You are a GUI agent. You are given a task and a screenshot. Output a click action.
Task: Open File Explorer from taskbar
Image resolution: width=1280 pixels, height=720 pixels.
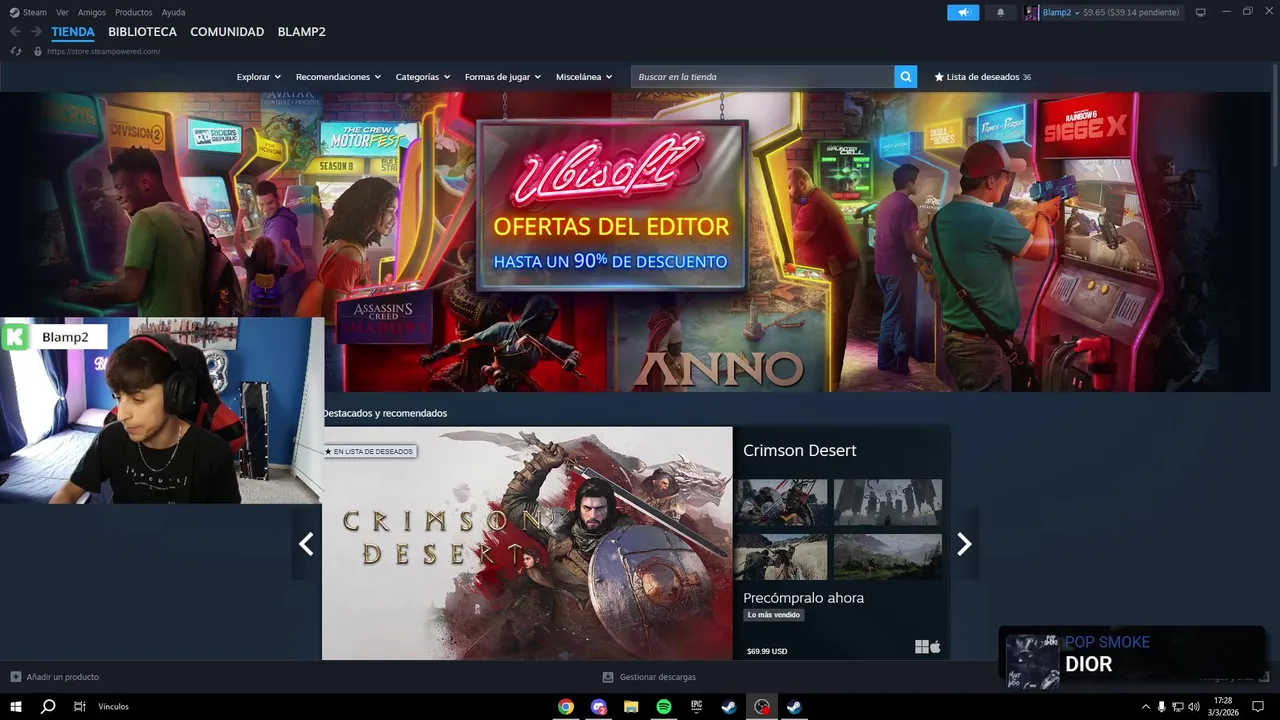coord(631,706)
